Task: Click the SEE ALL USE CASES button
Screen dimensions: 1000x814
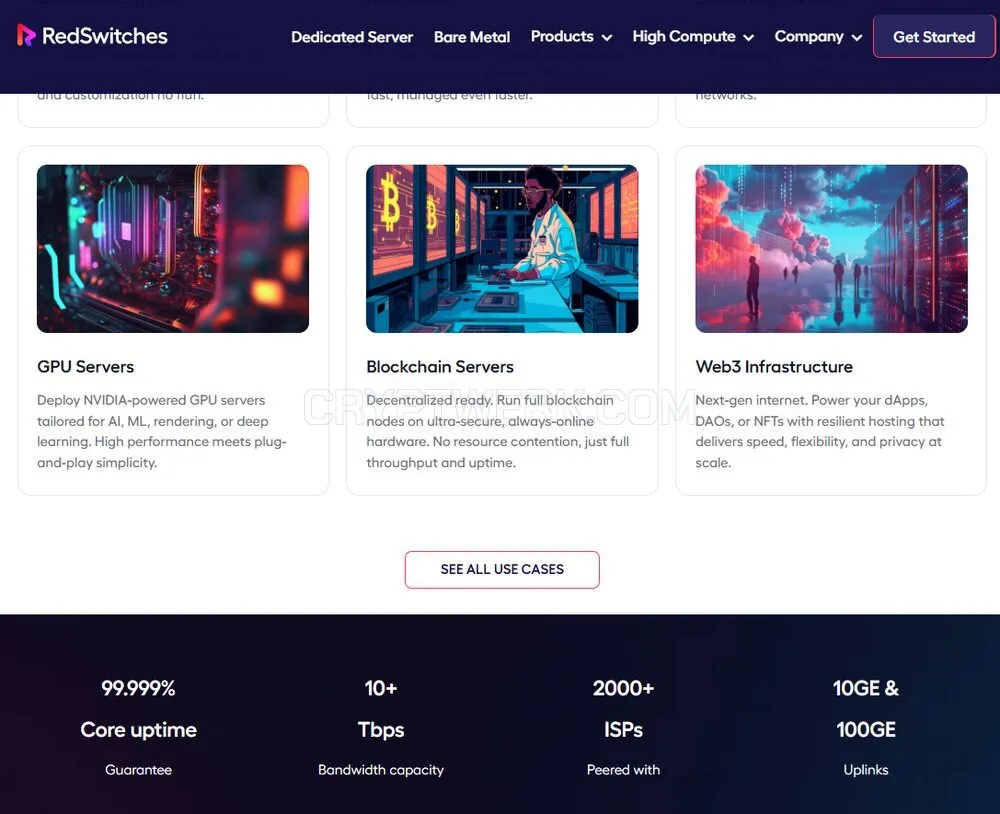Action: [x=502, y=569]
